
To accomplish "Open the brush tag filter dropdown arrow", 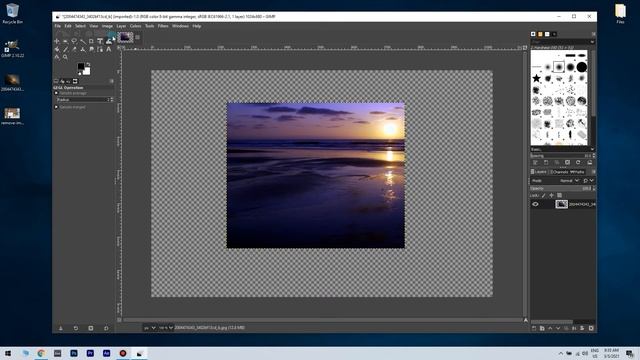I will click(x=592, y=42).
